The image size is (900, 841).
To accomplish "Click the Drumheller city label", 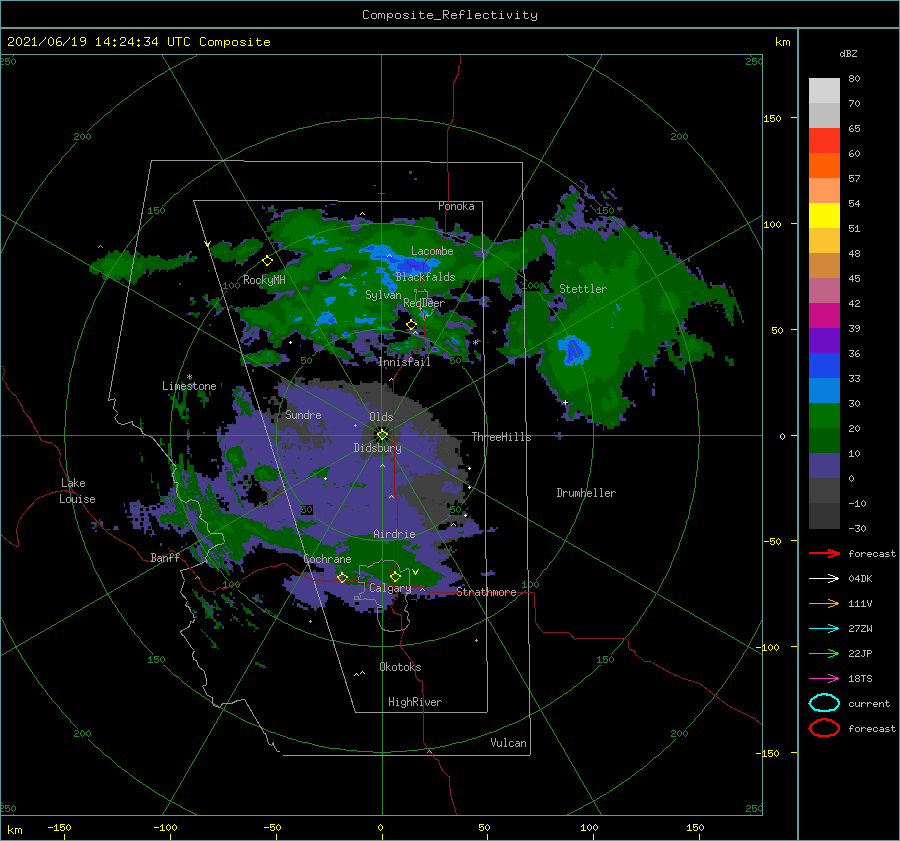I will [x=586, y=493].
